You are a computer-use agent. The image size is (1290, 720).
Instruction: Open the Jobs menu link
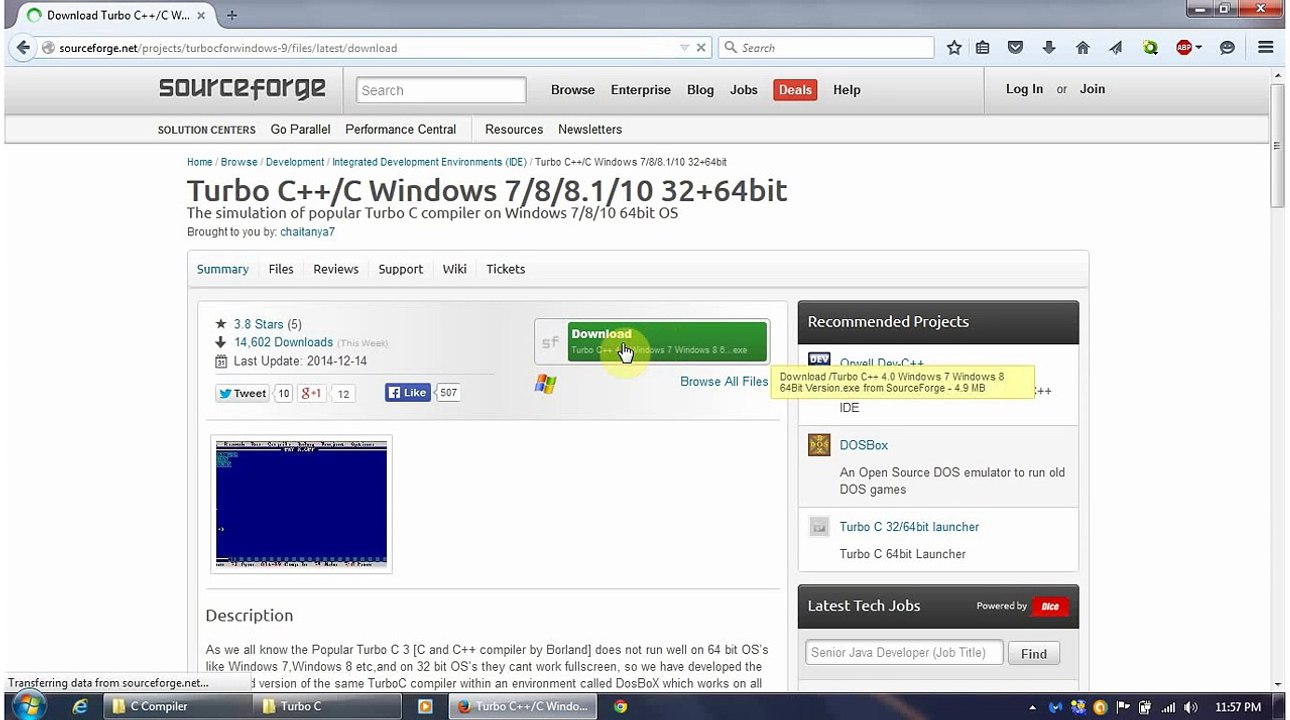(744, 90)
